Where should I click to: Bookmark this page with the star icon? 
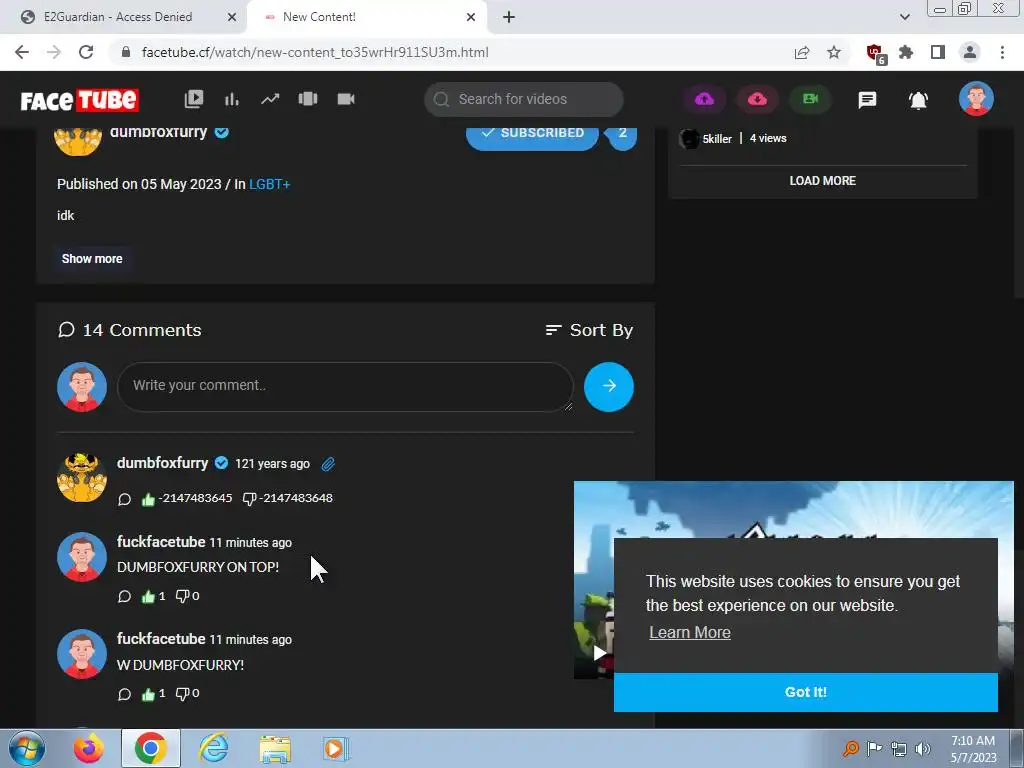(834, 52)
